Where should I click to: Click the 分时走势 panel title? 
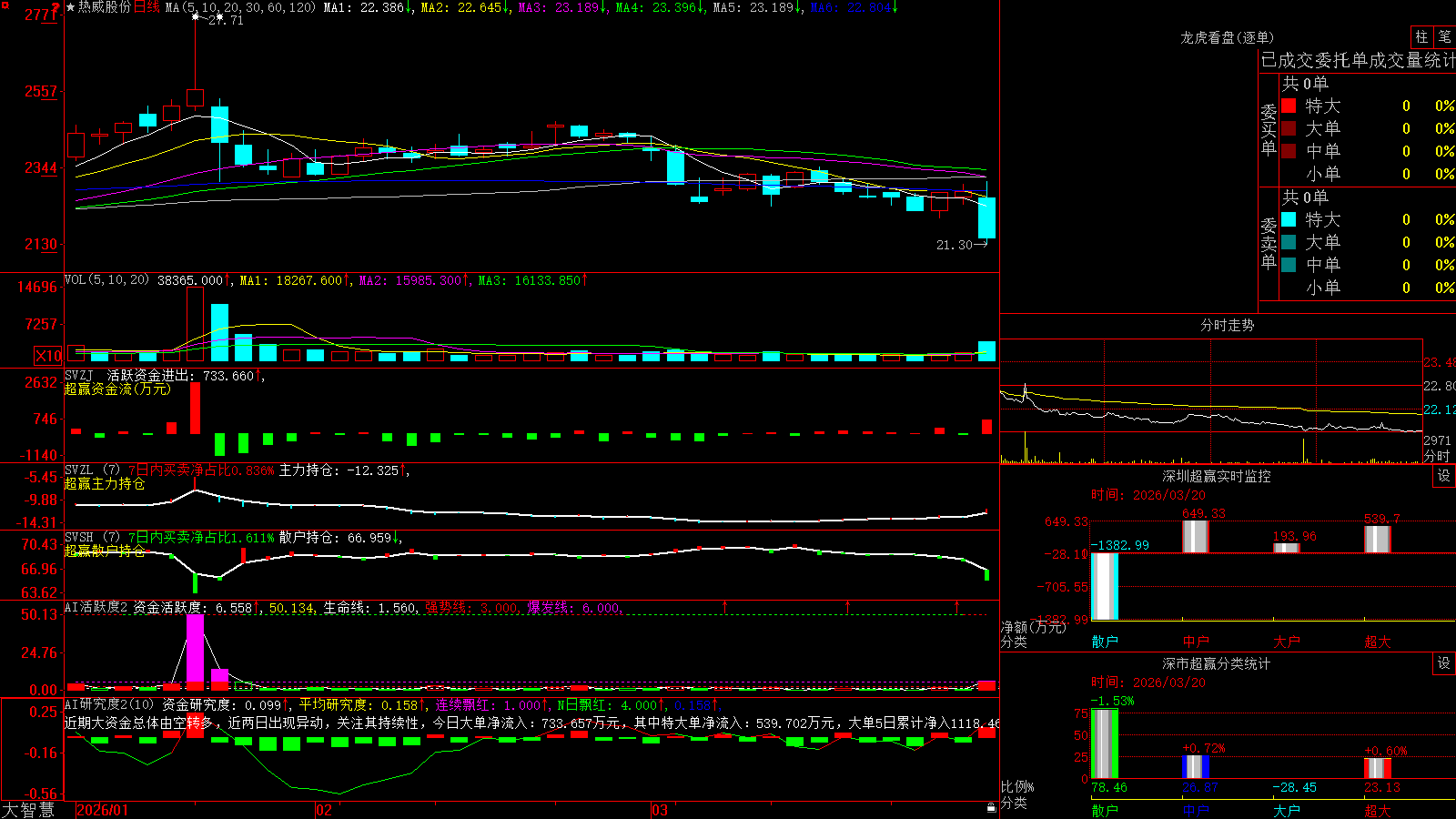(x=1228, y=325)
